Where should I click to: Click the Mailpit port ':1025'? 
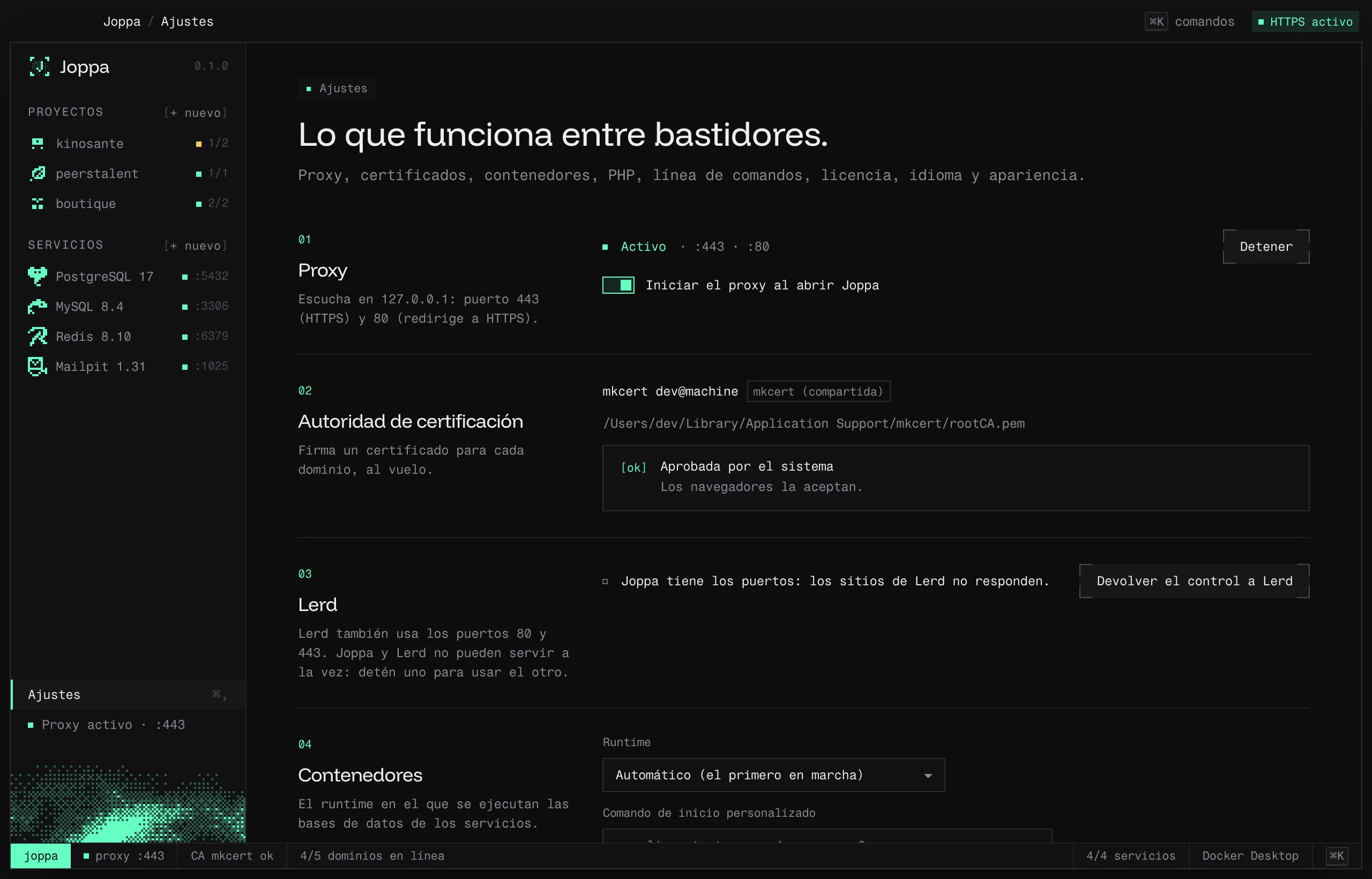click(212, 367)
